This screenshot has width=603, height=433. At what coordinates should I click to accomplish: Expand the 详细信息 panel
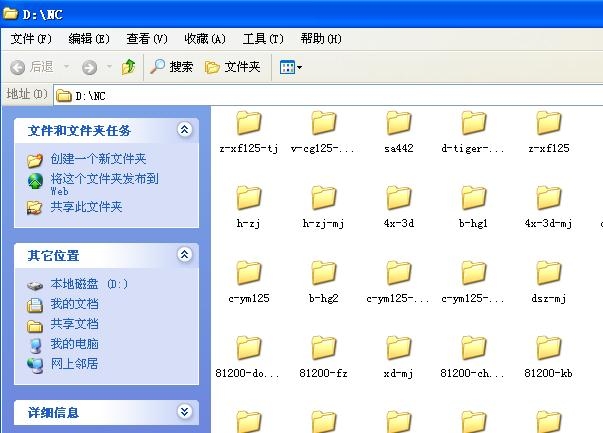click(x=185, y=412)
